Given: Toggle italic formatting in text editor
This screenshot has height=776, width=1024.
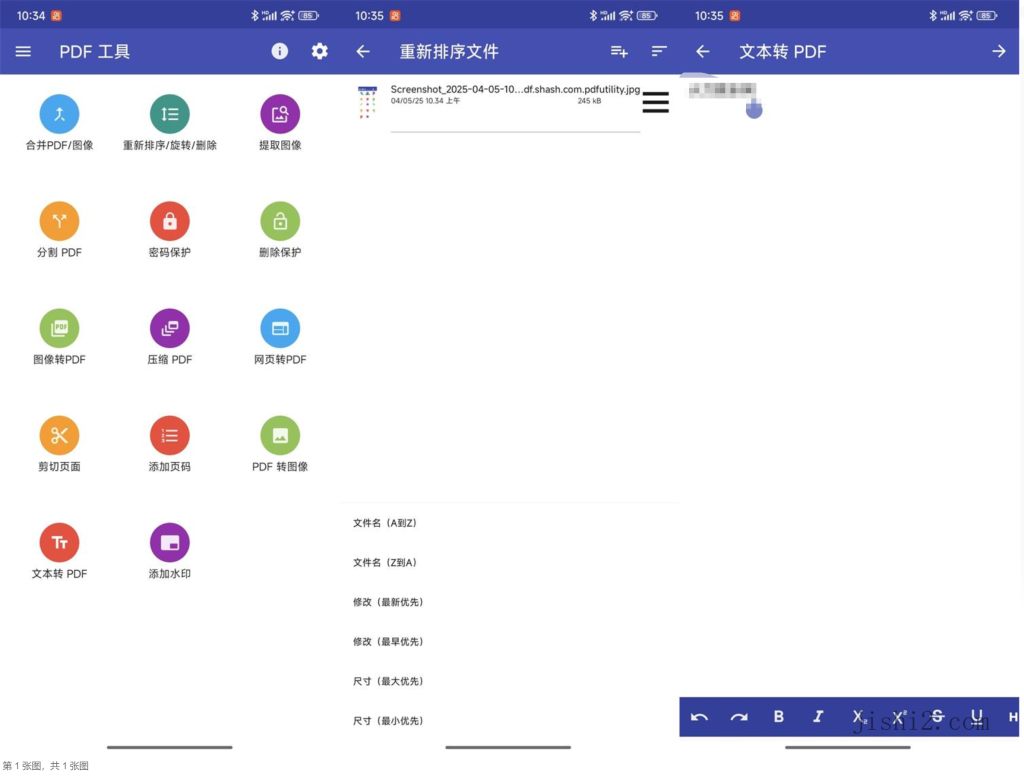Looking at the screenshot, I should (x=818, y=717).
